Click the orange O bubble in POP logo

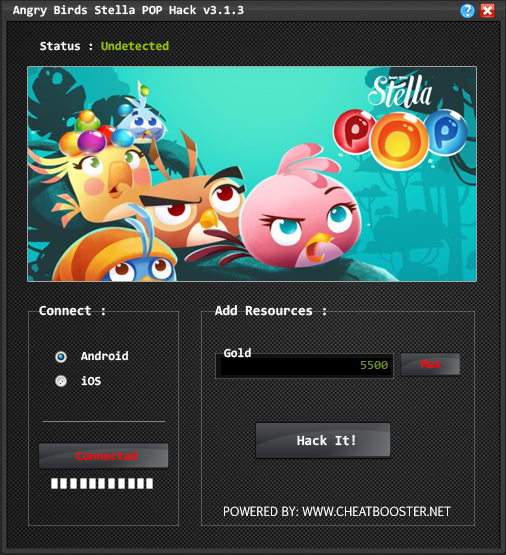pyautogui.click(x=399, y=141)
